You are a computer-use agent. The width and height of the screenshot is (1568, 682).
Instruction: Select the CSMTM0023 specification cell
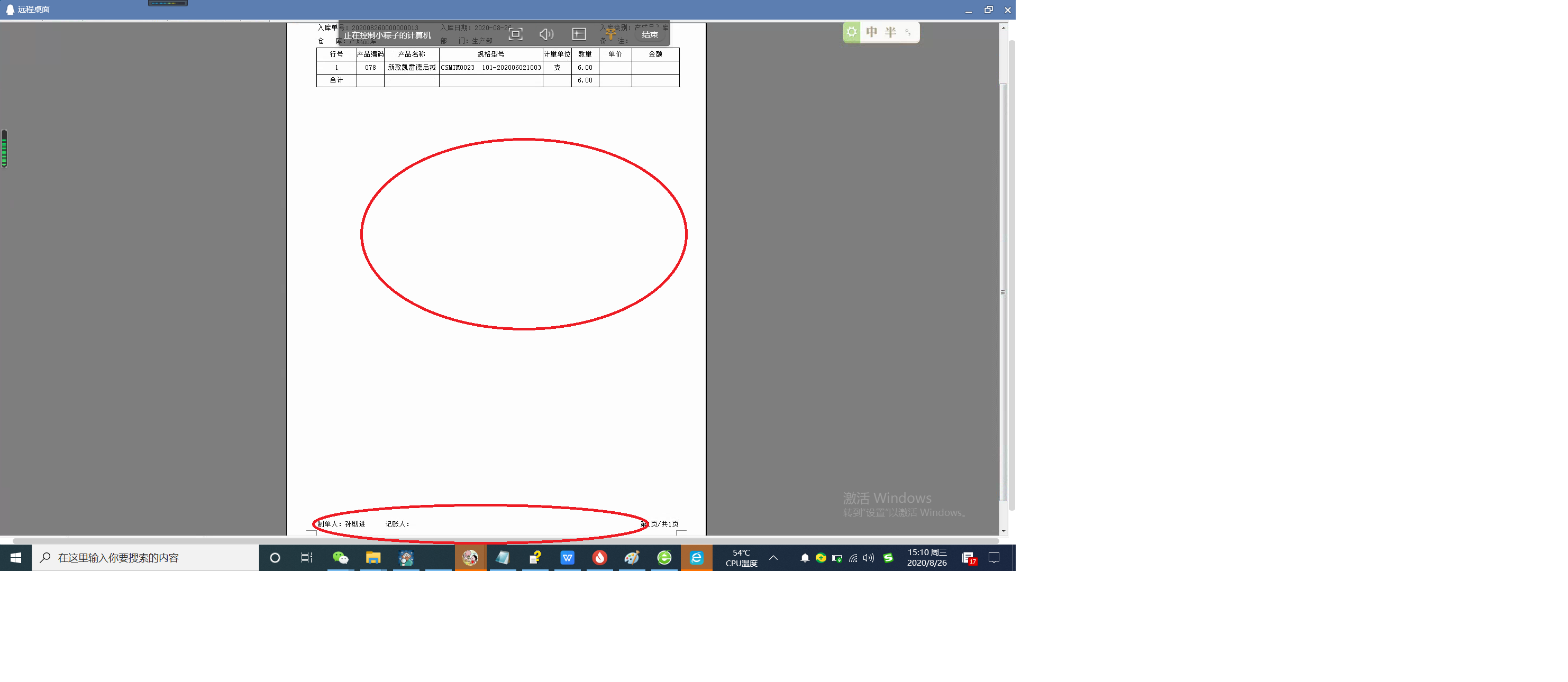(x=490, y=68)
